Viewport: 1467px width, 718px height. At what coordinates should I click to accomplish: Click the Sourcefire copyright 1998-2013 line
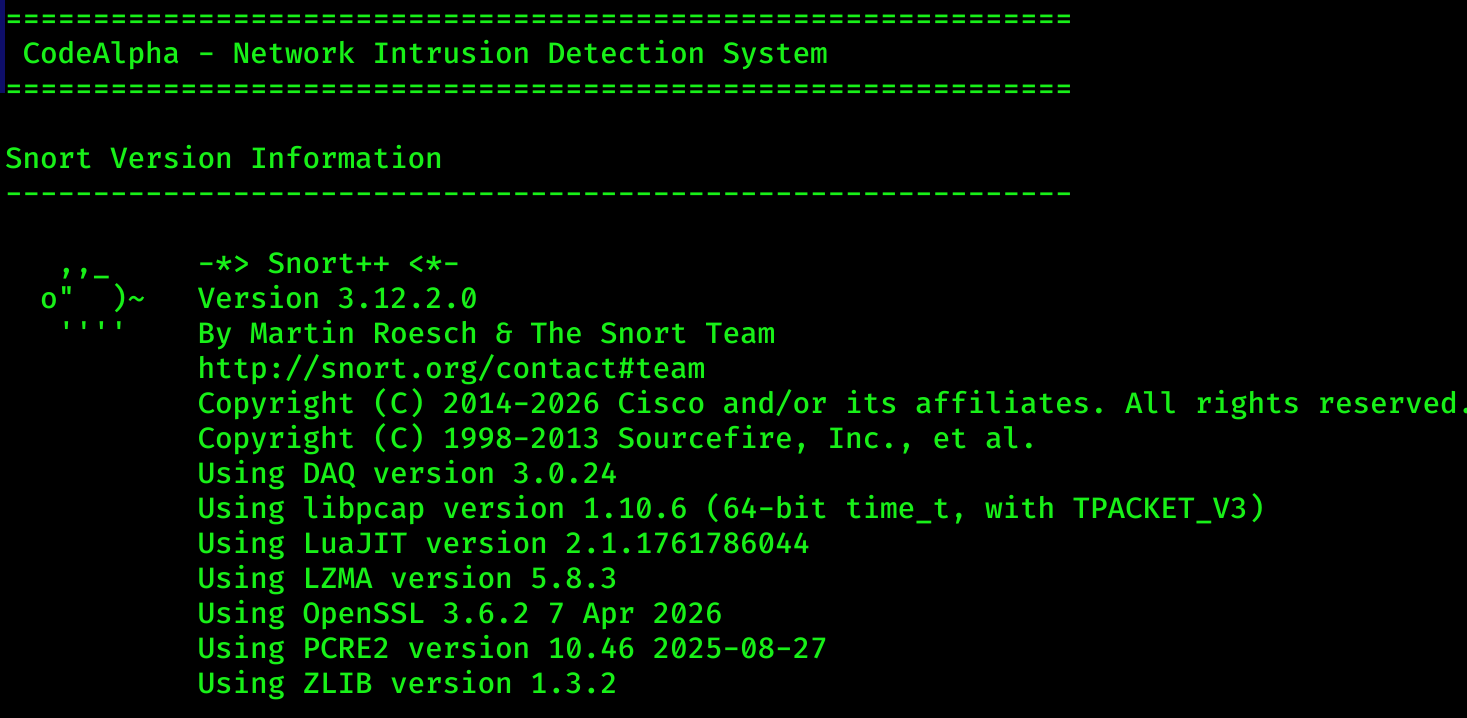pos(616,438)
